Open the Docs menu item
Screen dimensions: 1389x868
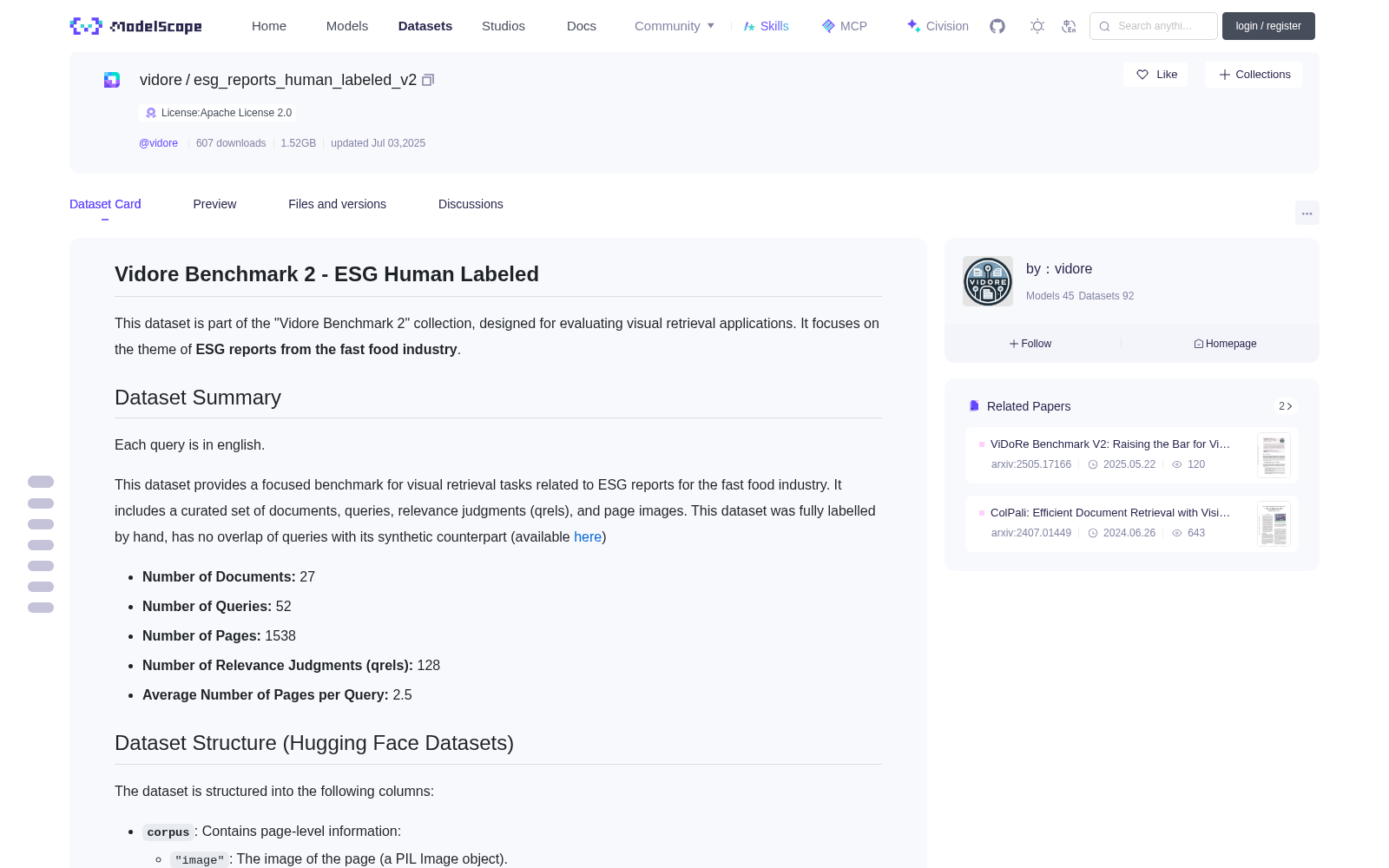point(582,26)
